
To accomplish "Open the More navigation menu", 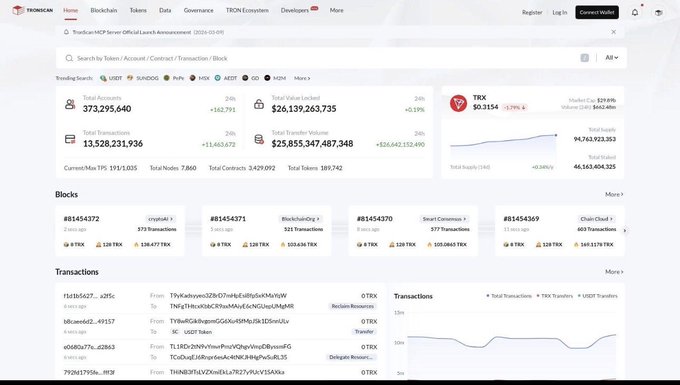I will [337, 10].
